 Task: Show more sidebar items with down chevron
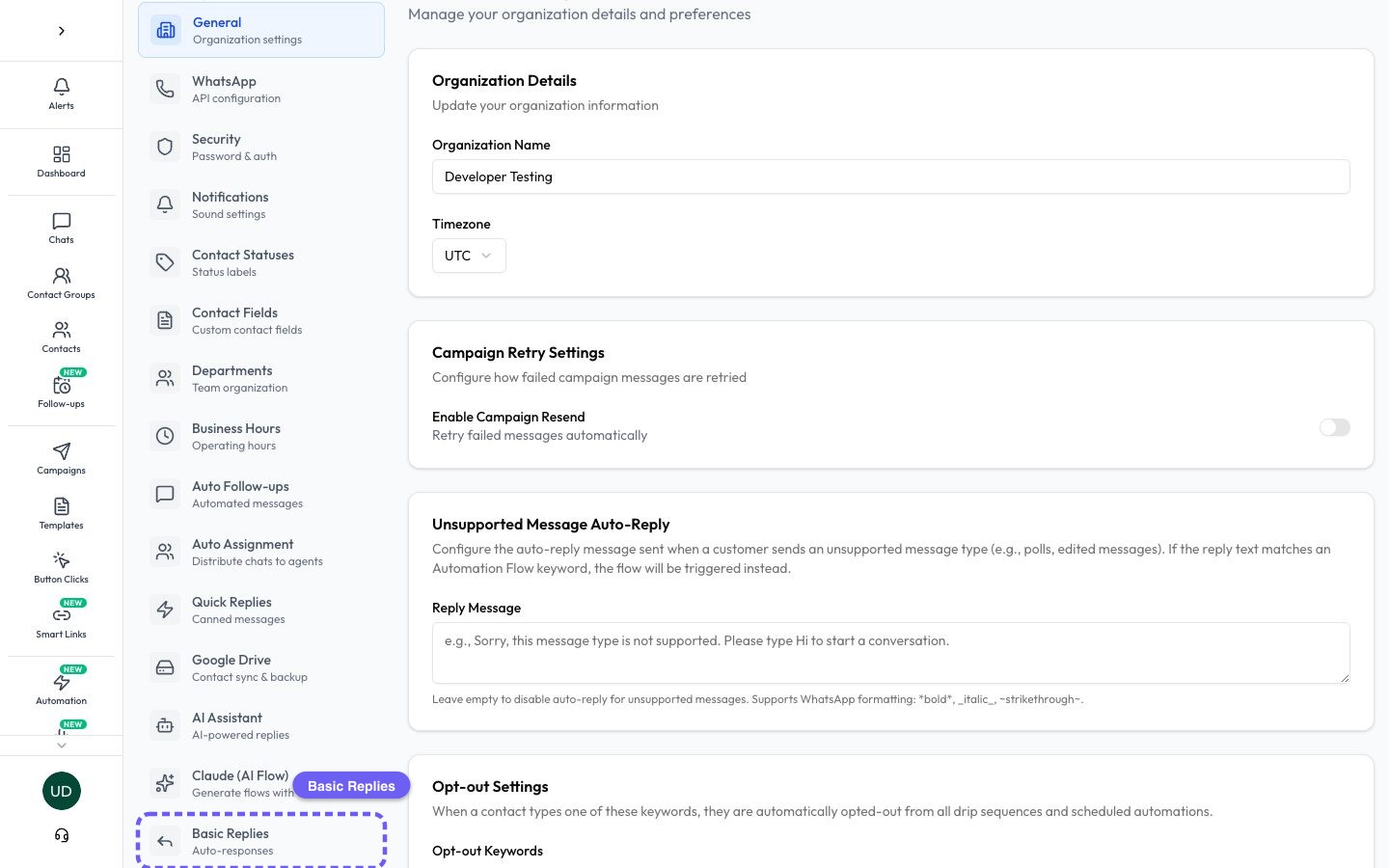(x=62, y=745)
